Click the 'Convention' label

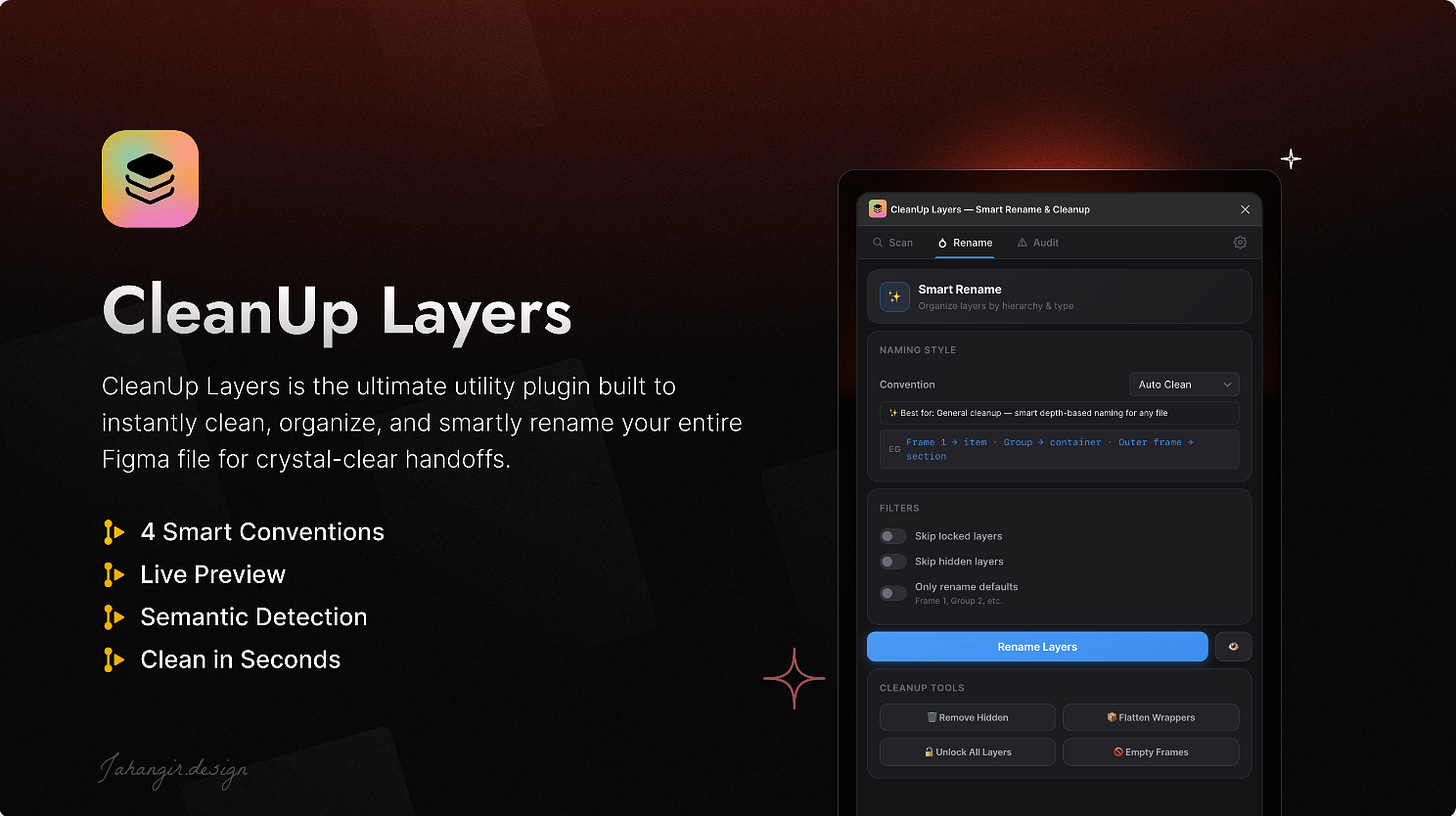[x=907, y=384]
